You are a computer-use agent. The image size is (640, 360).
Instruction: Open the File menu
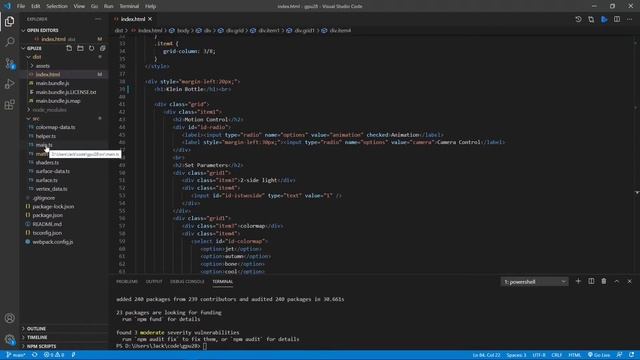(x=21, y=6)
